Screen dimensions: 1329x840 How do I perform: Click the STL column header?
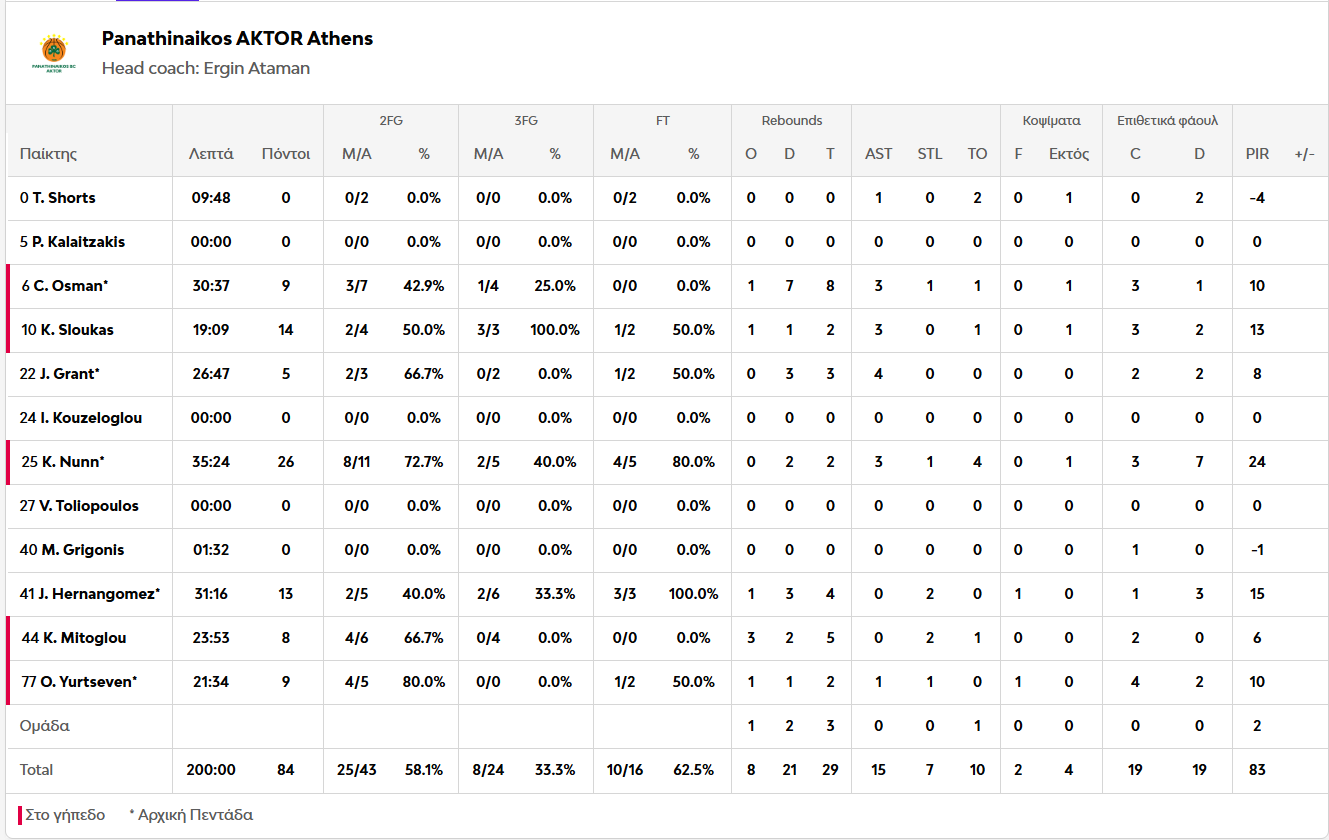930,154
